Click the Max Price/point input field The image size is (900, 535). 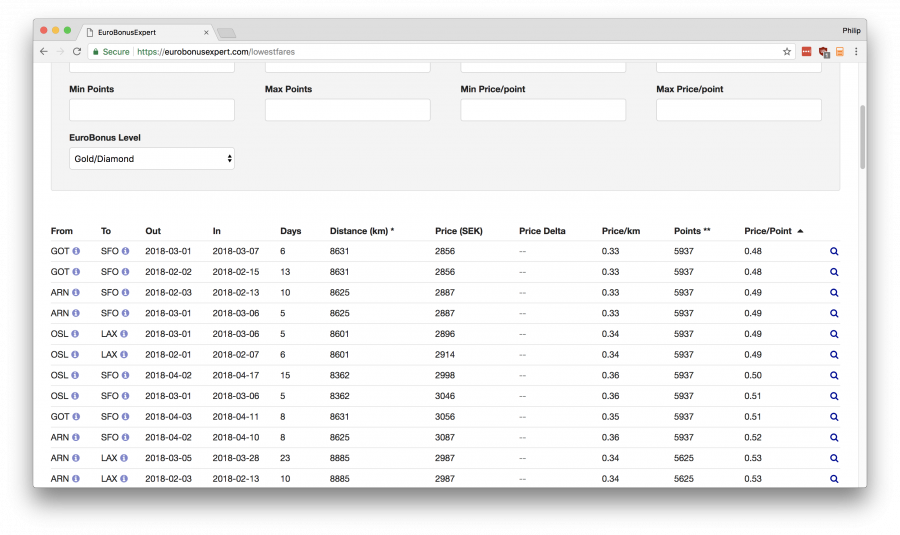pyautogui.click(x=738, y=110)
